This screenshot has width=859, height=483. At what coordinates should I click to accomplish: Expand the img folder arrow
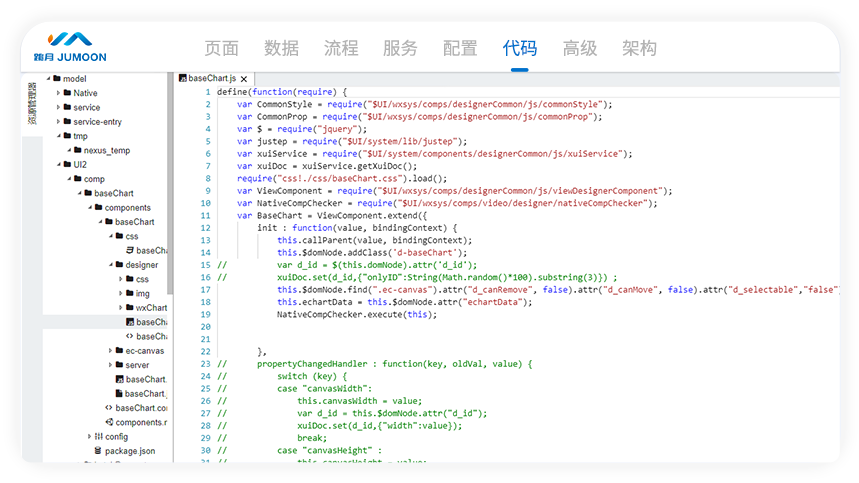tap(121, 293)
